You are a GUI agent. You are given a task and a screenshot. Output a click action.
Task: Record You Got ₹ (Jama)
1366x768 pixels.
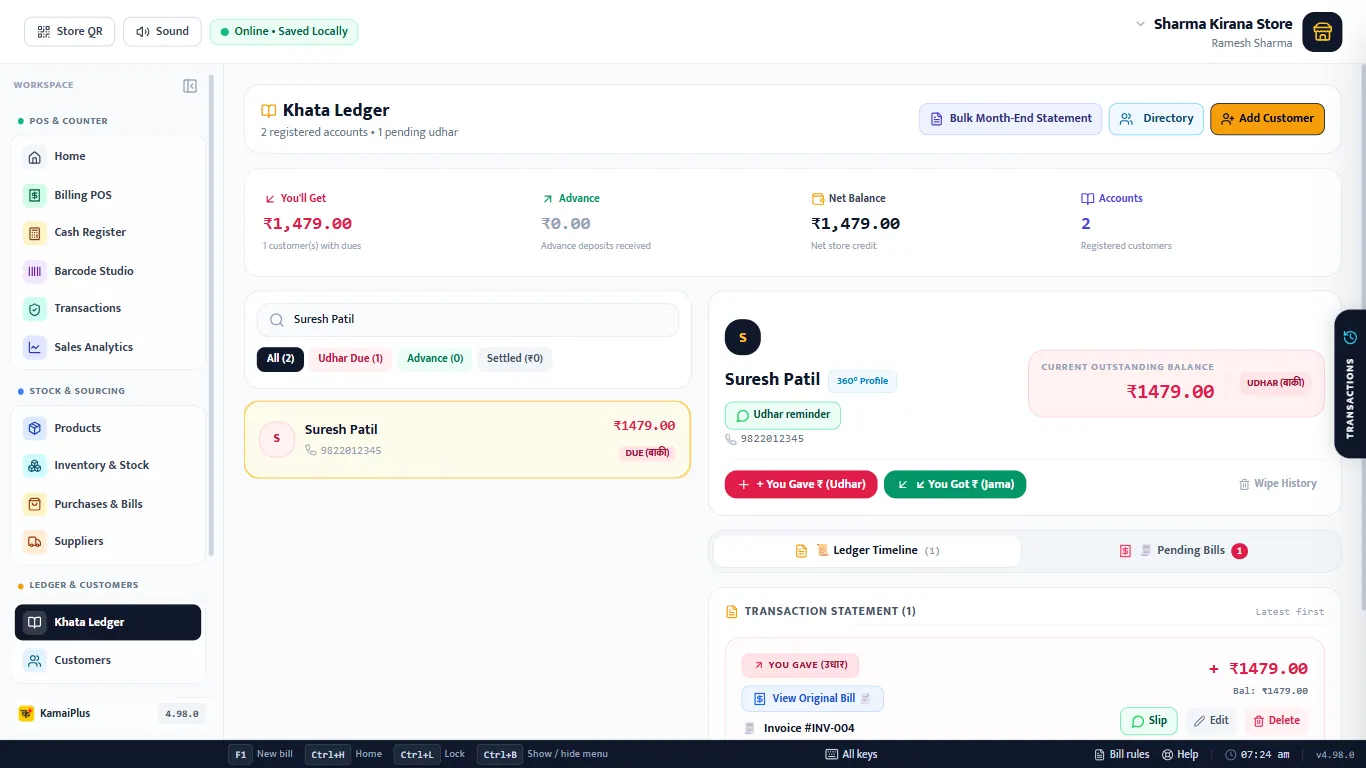tap(955, 484)
